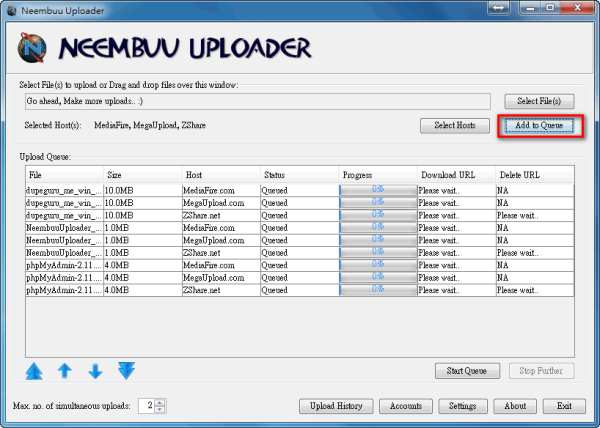The image size is (600, 428).
Task: Open the Accounts dialog
Action: point(406,406)
